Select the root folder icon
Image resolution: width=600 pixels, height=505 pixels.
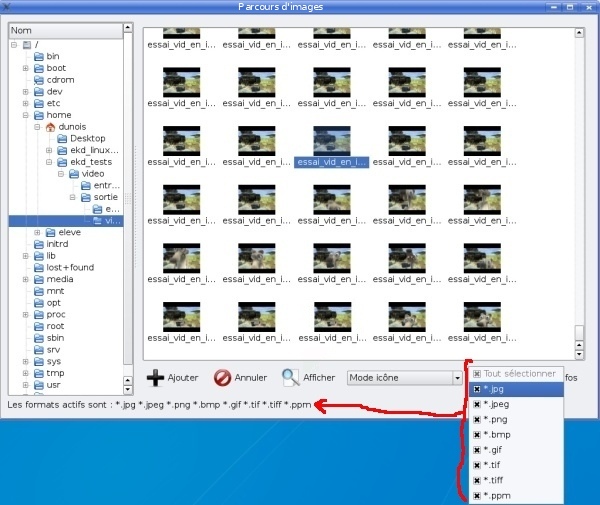click(39, 326)
